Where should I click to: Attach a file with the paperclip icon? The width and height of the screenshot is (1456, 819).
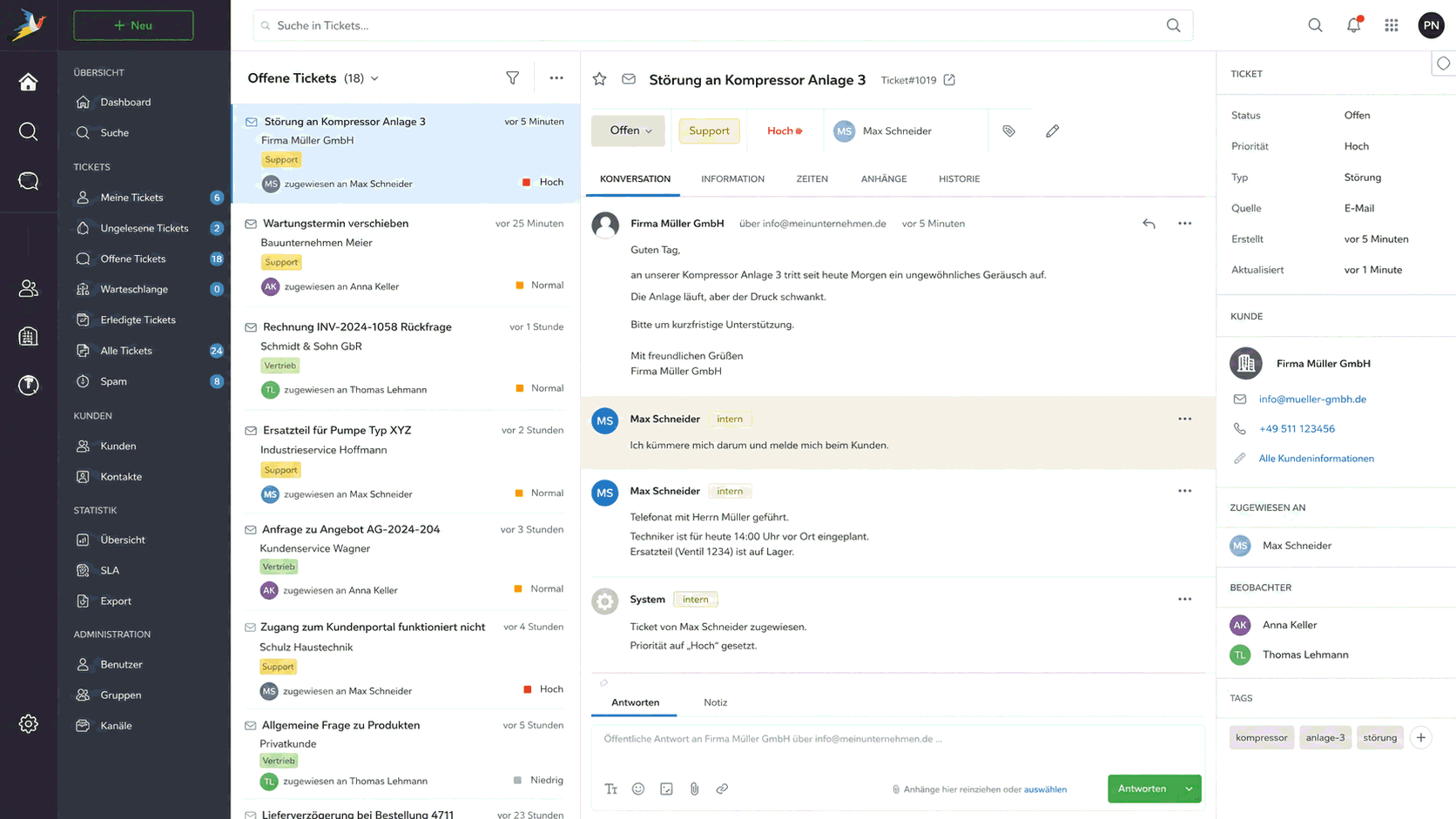694,789
